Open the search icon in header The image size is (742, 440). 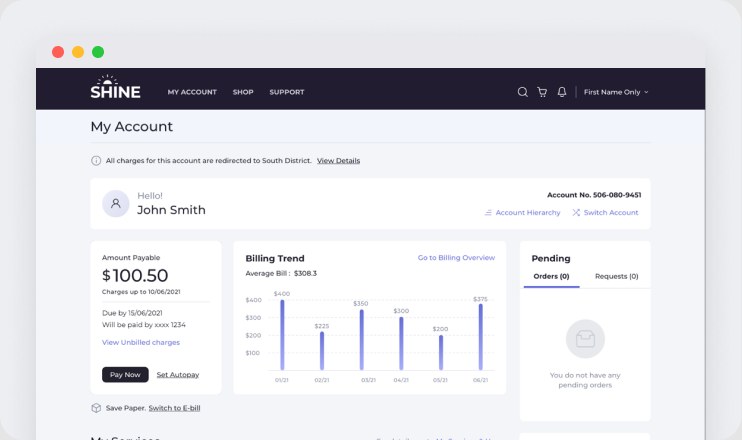522,92
